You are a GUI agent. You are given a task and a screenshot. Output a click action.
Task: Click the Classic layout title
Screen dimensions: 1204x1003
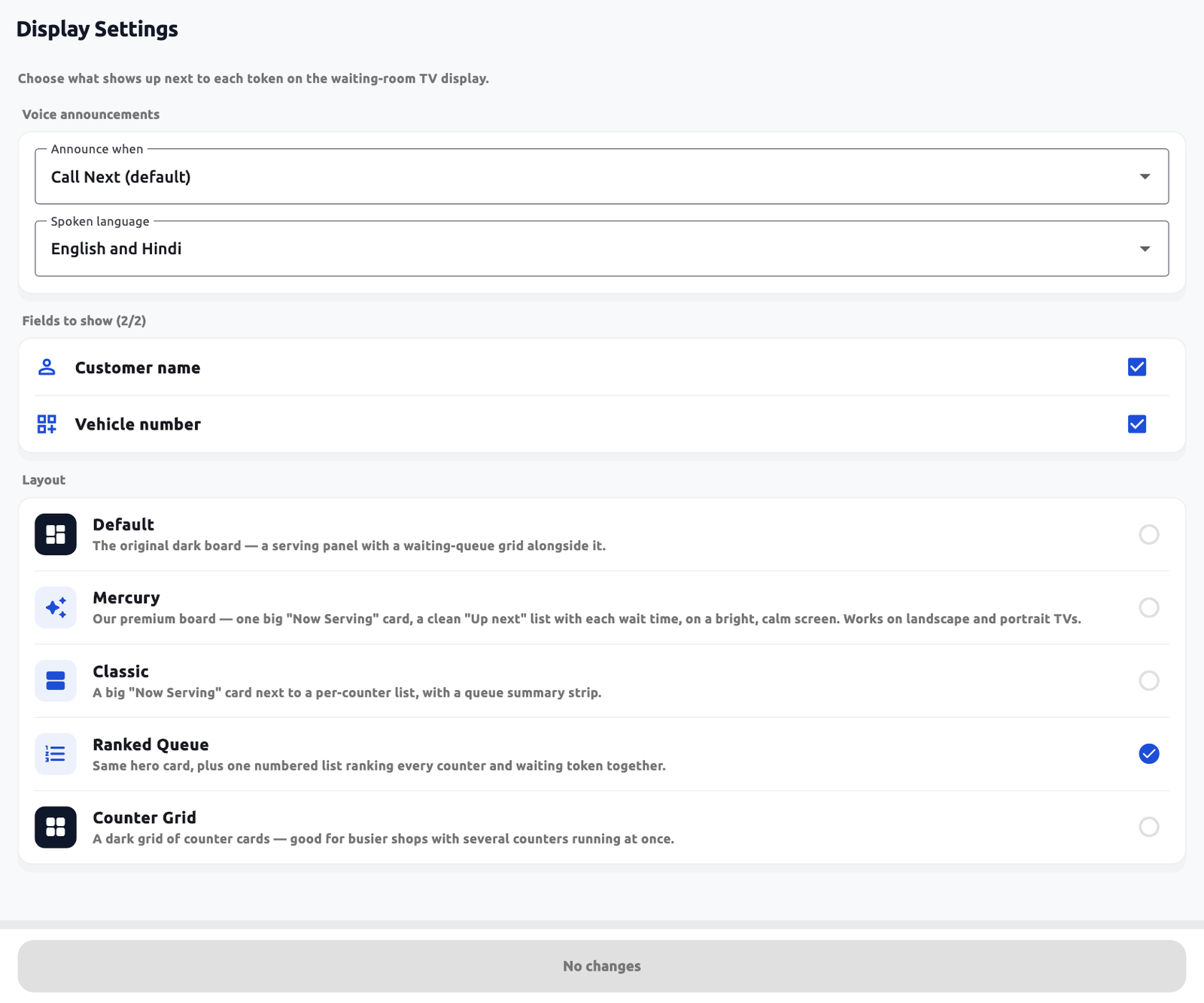121,671
